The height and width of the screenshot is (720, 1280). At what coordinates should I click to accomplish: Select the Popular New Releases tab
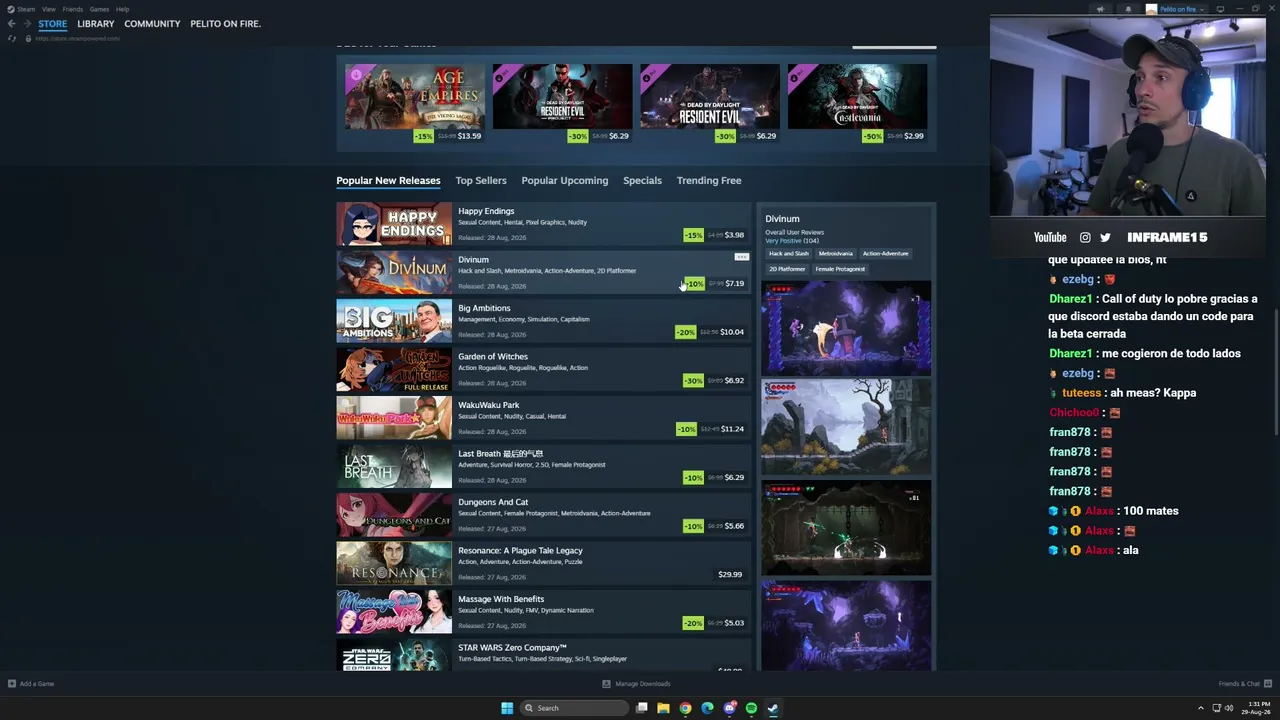point(388,181)
